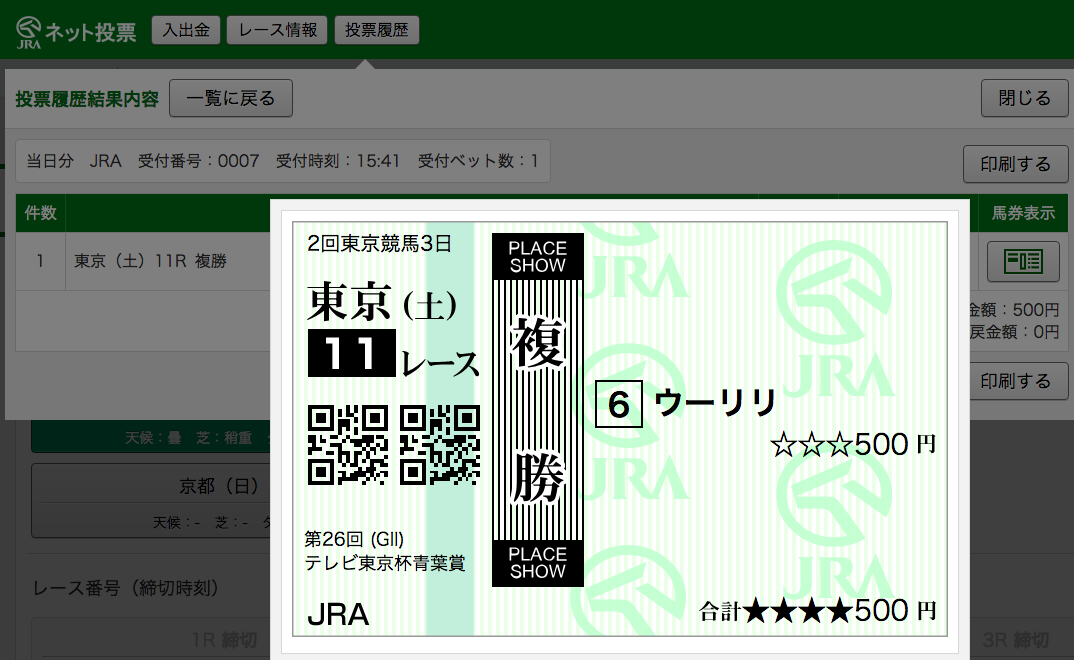Click horse name ウーリリ on ticket
Screen dimensions: 1074x660
coord(714,403)
